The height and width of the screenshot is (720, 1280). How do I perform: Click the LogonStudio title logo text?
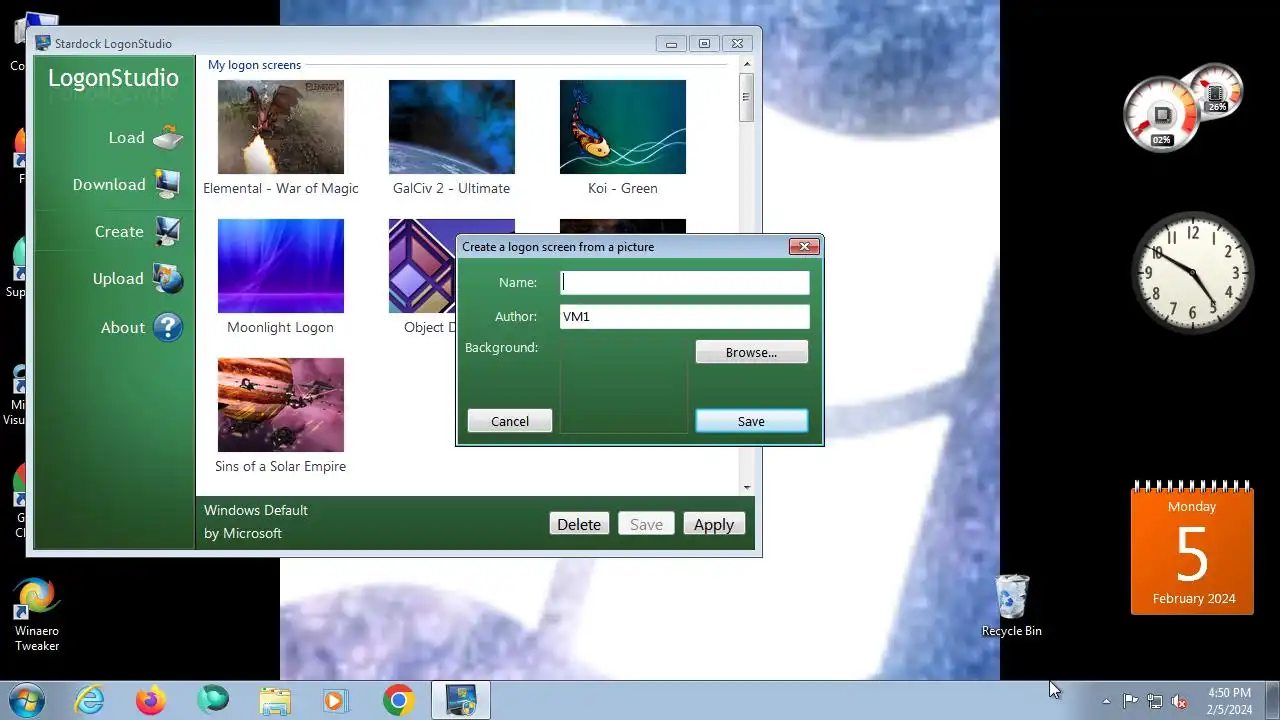[114, 78]
